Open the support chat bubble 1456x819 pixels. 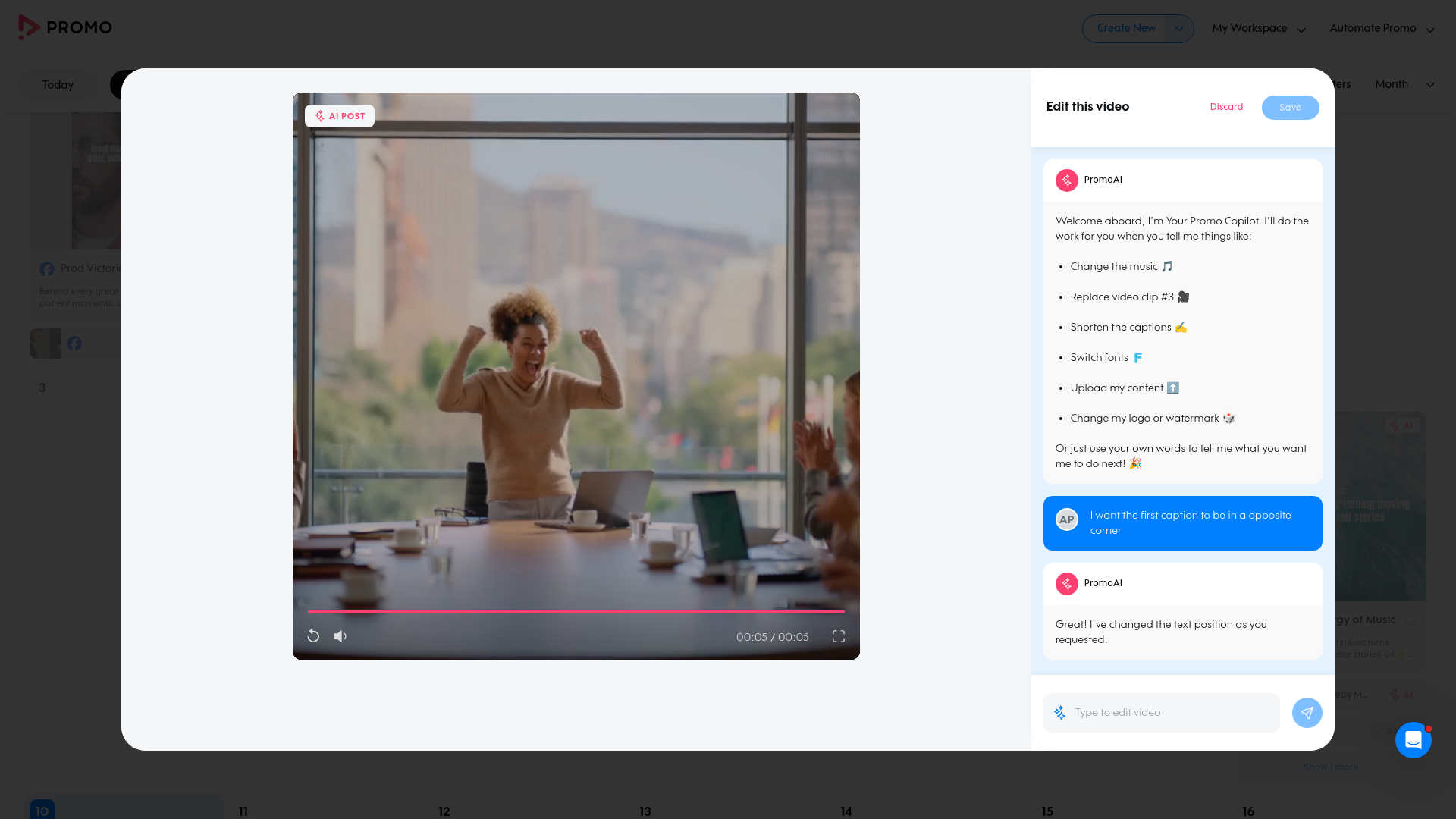[x=1414, y=740]
